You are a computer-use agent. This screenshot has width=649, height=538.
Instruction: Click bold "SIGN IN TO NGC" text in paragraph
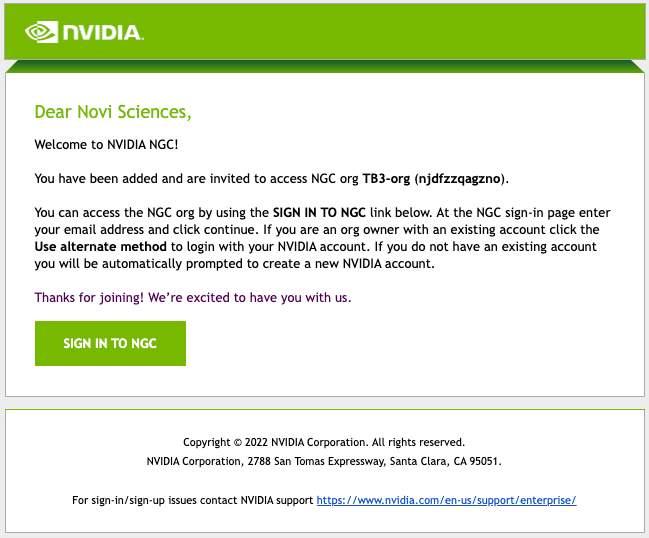click(x=320, y=213)
